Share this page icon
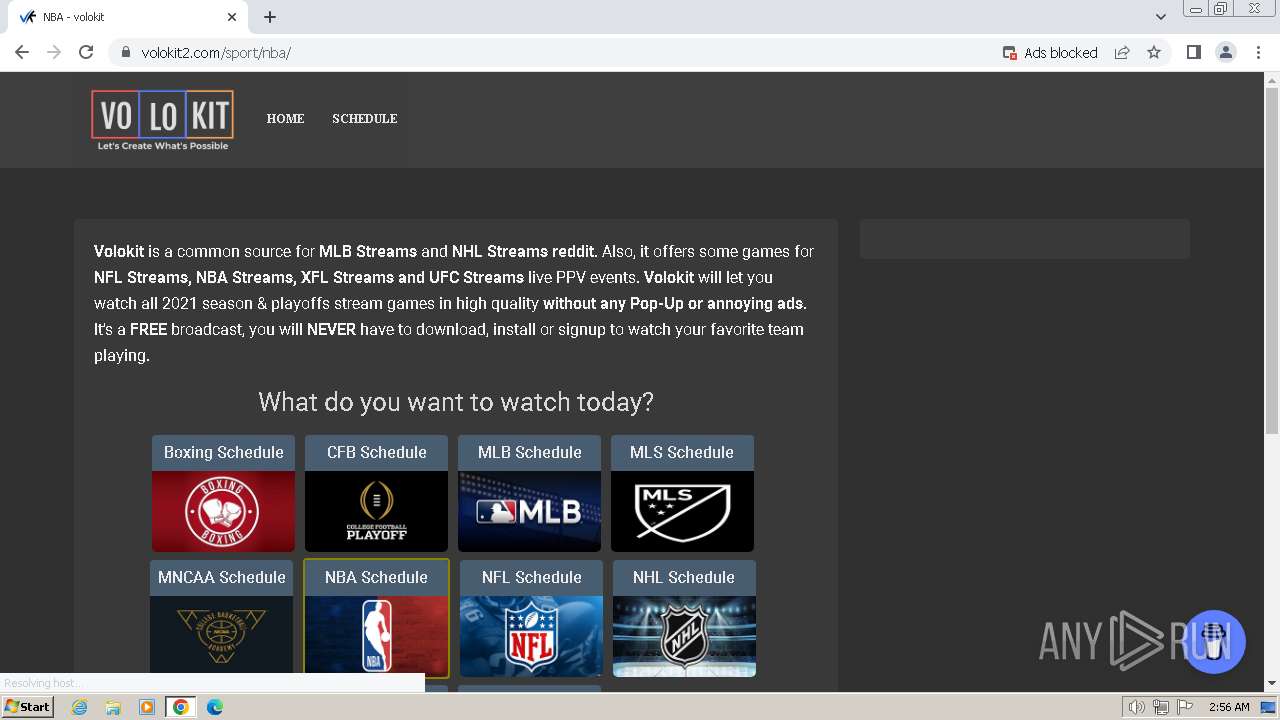This screenshot has height=720, width=1280. 1122,53
